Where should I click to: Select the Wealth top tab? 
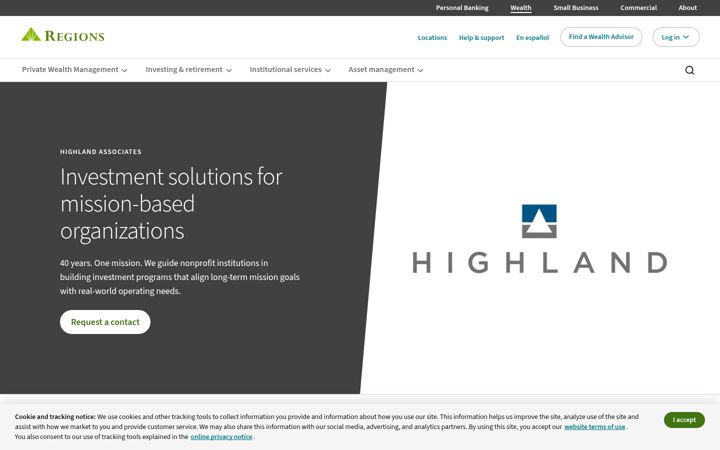click(521, 8)
